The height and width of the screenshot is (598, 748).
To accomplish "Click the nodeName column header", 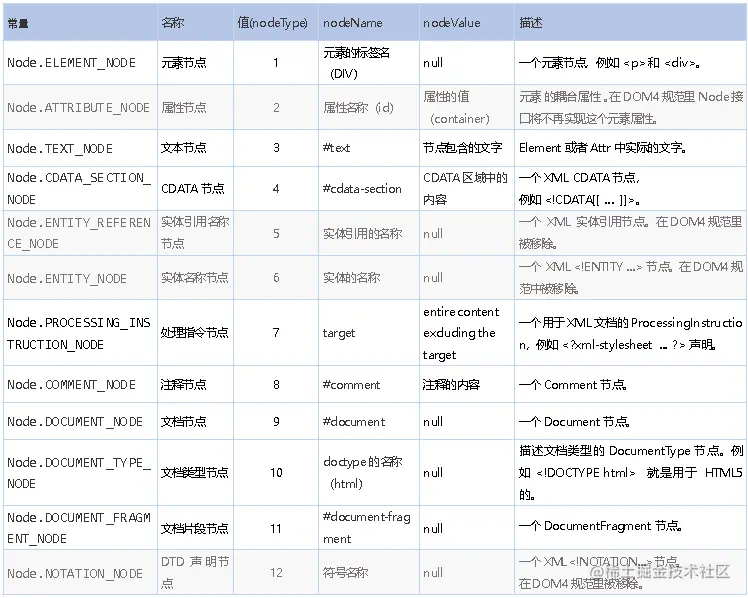I will [x=369, y=22].
